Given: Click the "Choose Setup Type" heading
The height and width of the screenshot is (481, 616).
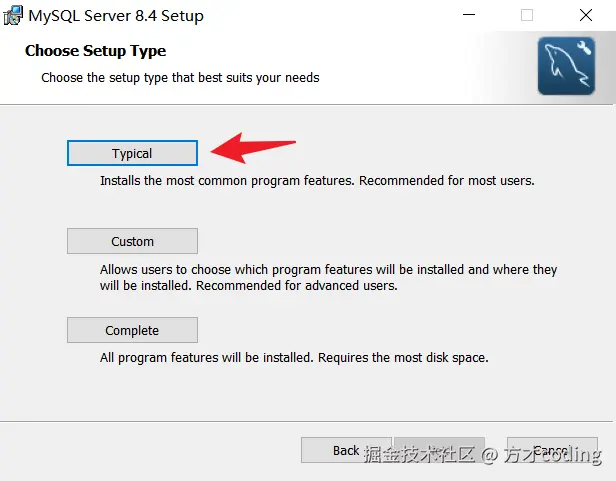Looking at the screenshot, I should point(95,50).
